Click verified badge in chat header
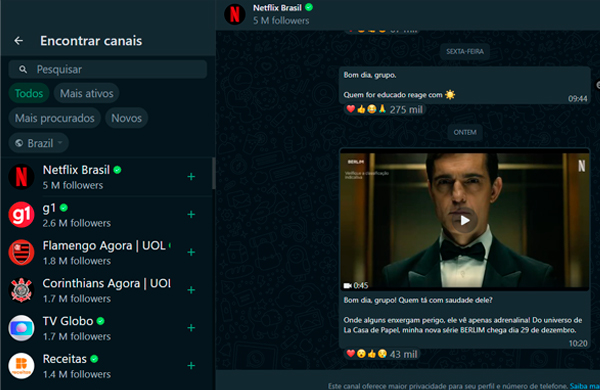This screenshot has width=600, height=390. coord(309,7)
